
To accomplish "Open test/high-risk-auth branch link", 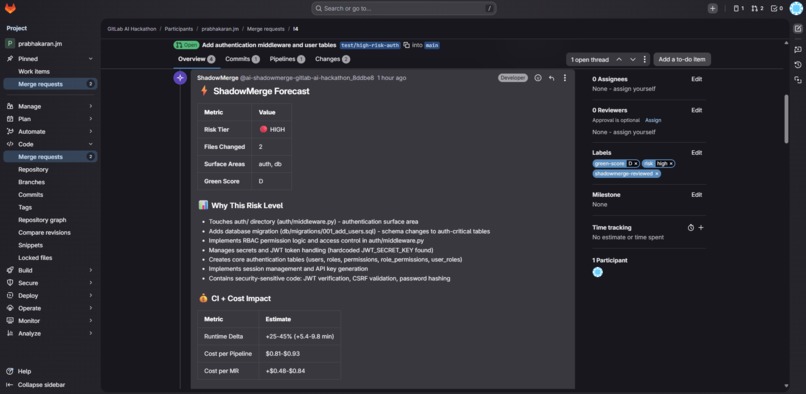I will pos(370,45).
